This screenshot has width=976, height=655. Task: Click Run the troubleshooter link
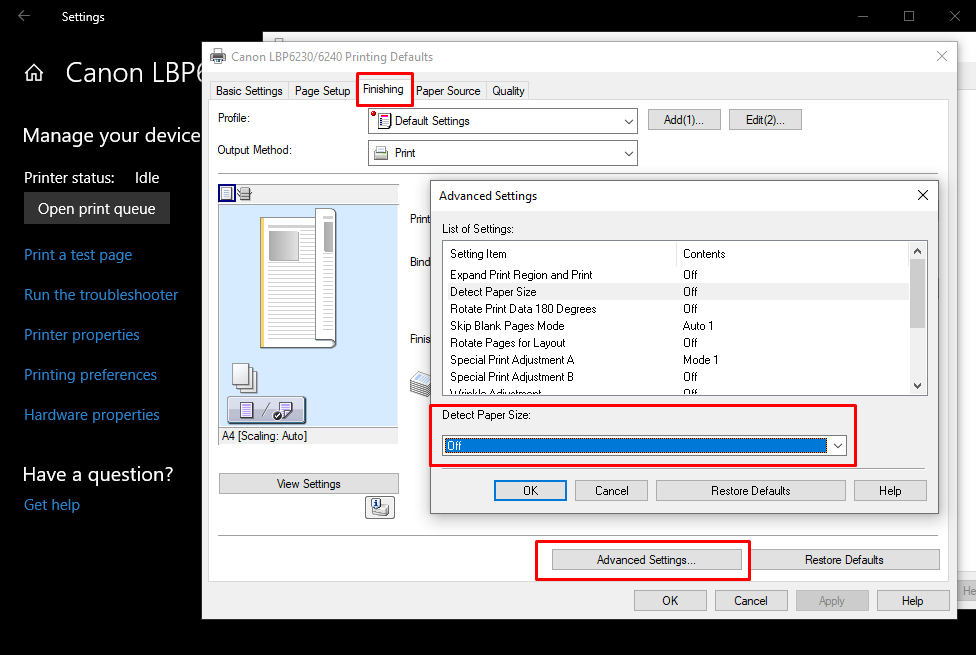point(101,295)
